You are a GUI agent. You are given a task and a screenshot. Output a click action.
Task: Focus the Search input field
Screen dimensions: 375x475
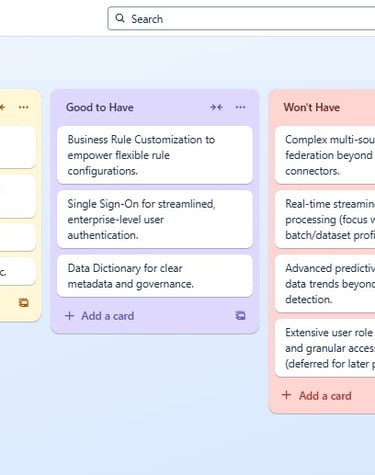click(x=241, y=19)
